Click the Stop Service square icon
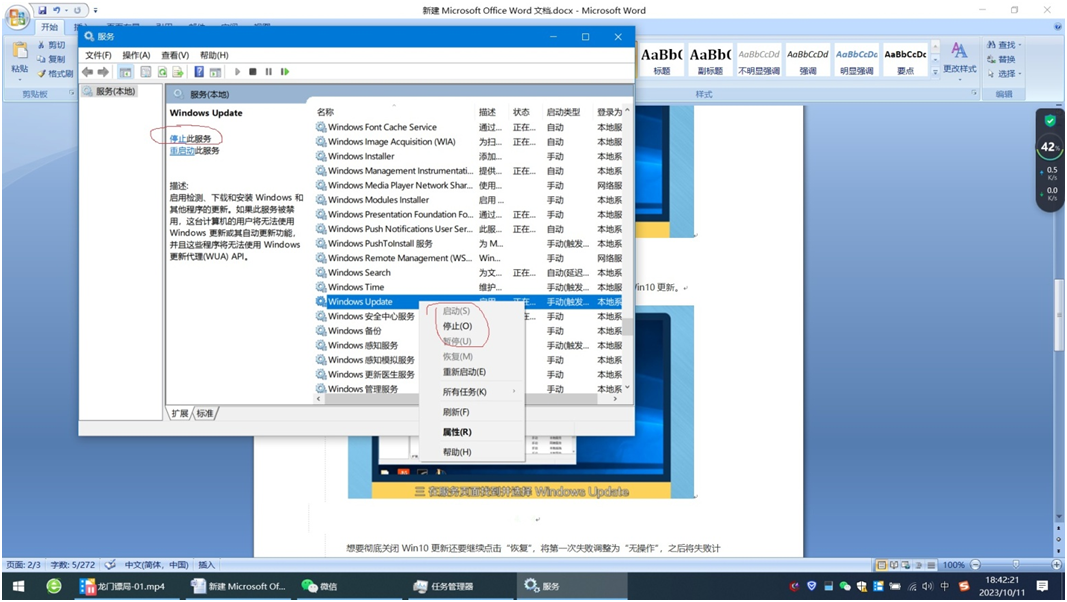 253,72
